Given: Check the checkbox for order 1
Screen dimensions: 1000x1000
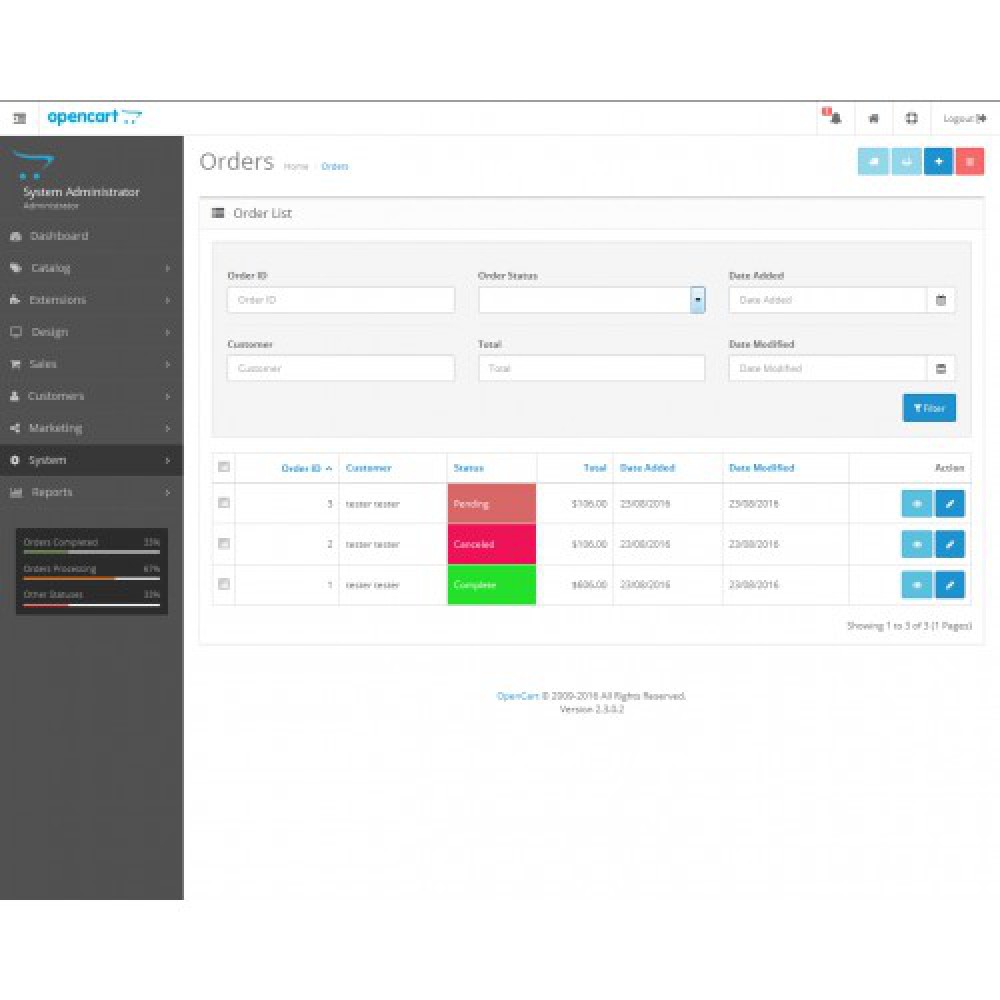Looking at the screenshot, I should pos(224,585).
